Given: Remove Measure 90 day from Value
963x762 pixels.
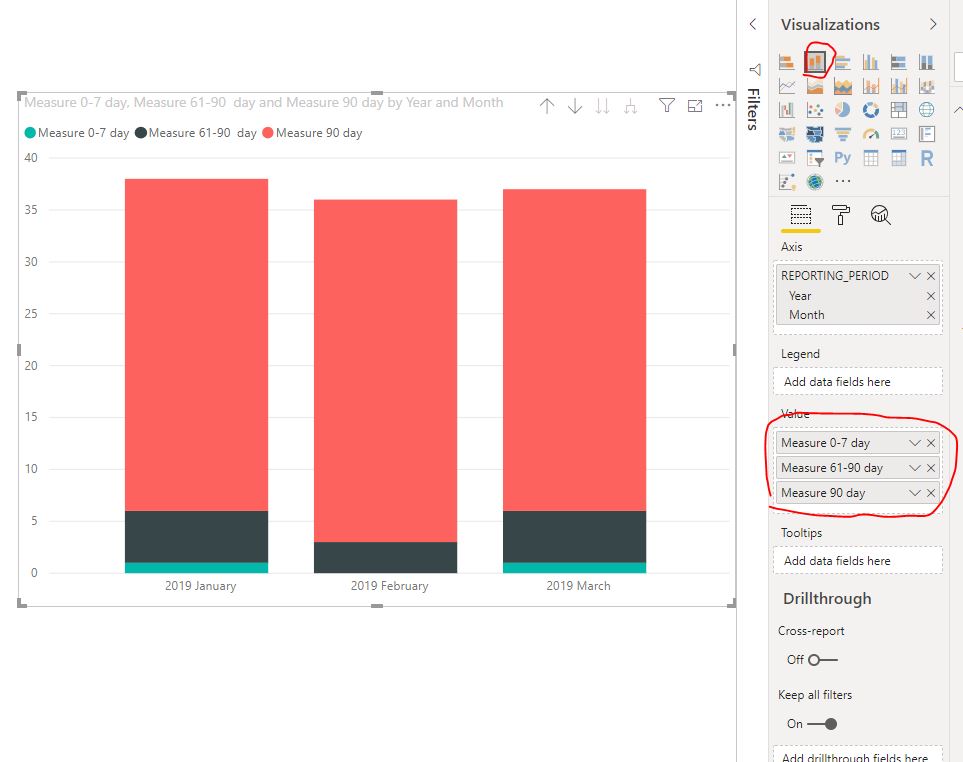Looking at the screenshot, I should click(x=931, y=493).
